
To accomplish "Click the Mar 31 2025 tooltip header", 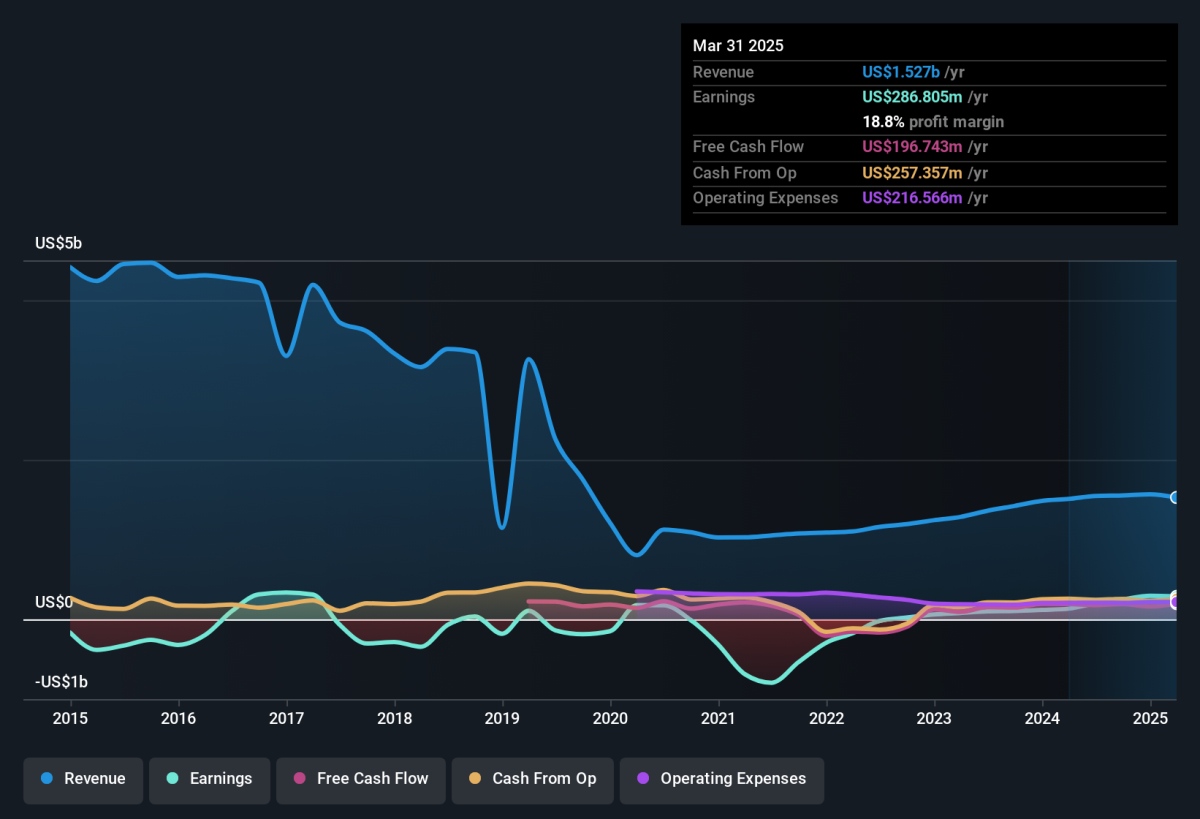I will pyautogui.click(x=738, y=46).
